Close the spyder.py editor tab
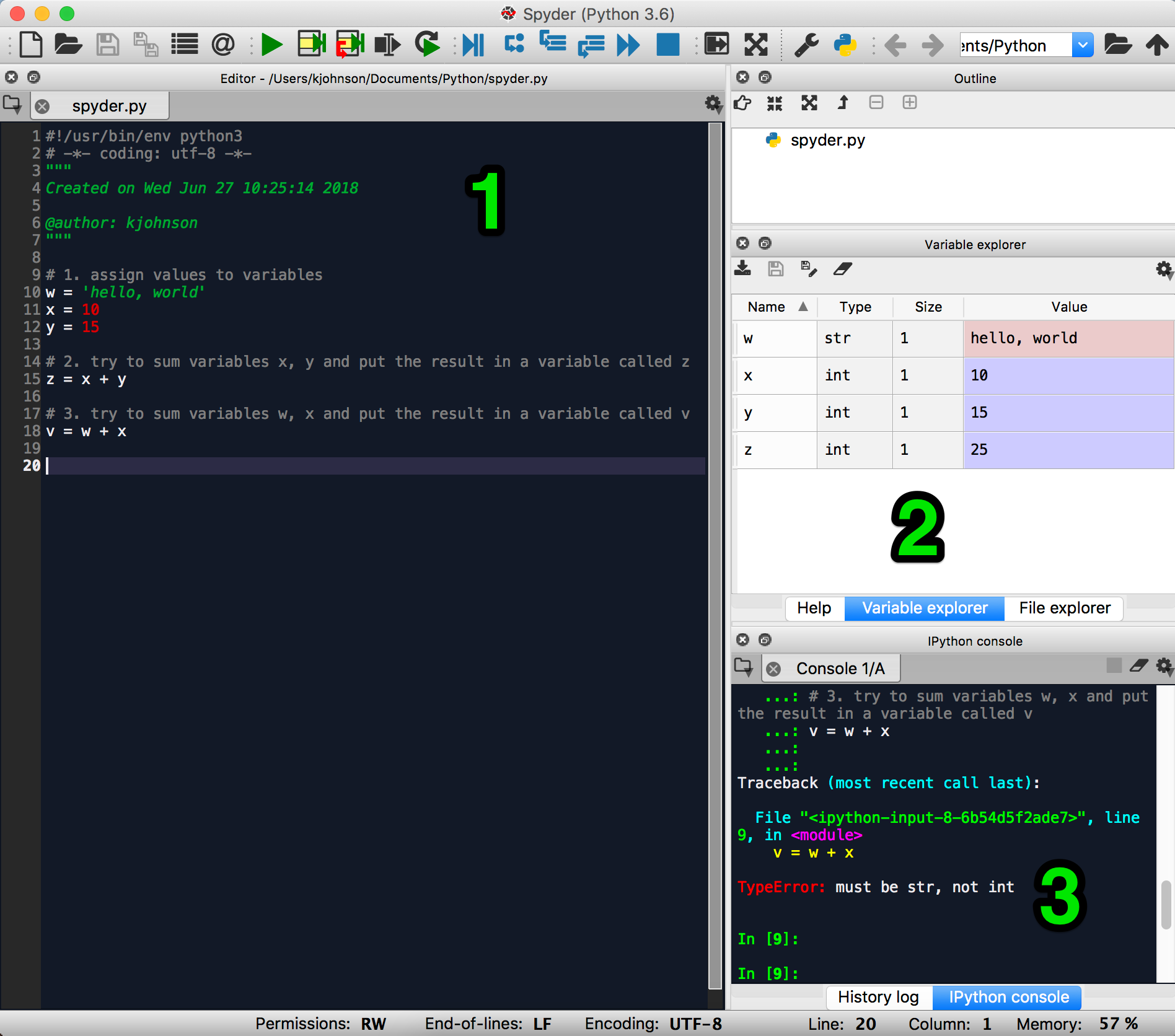 pos(42,106)
